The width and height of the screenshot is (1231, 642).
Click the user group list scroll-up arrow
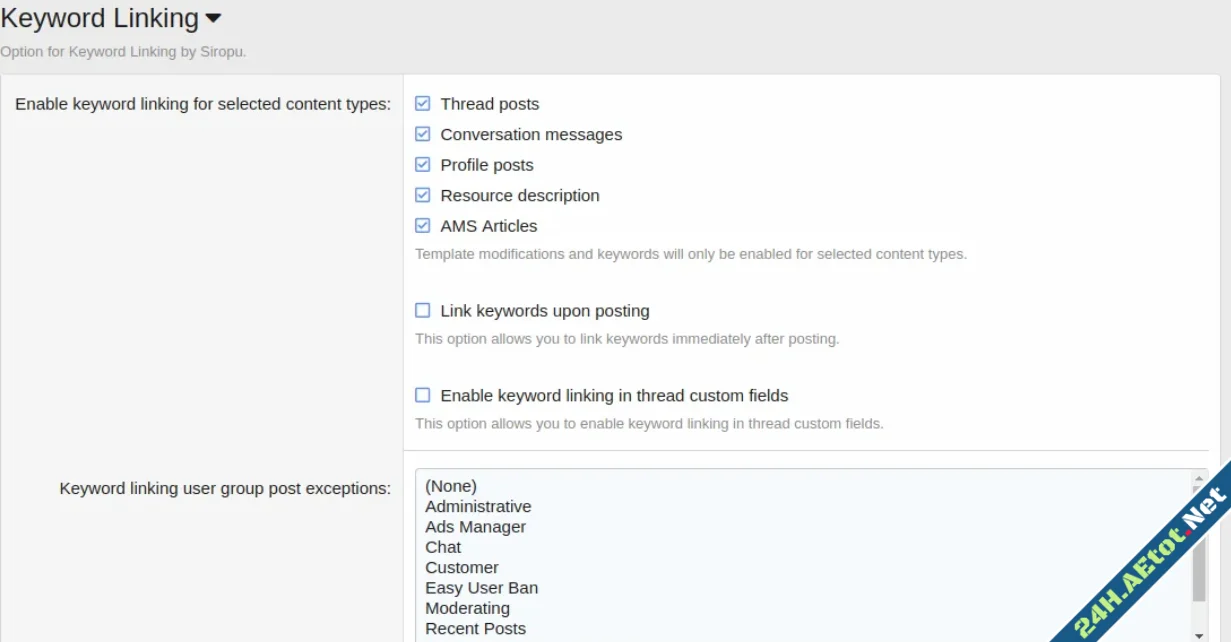click(x=1199, y=479)
